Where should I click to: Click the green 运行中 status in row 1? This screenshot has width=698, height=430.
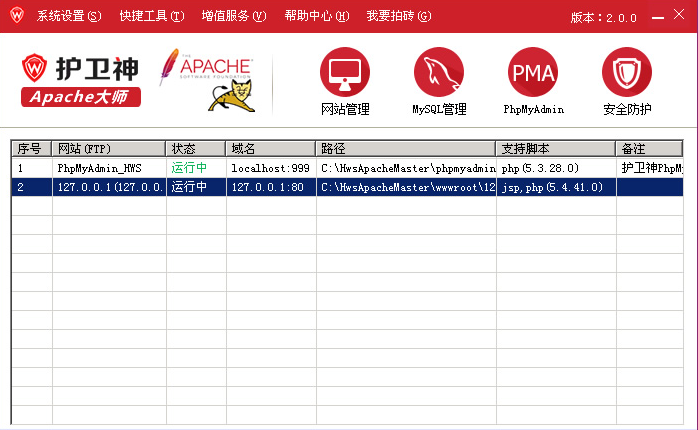coord(189,168)
